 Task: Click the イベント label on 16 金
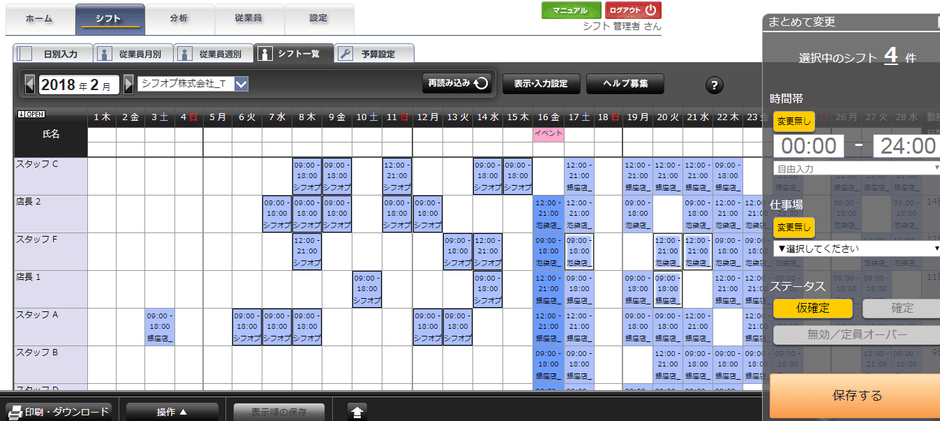[x=547, y=134]
